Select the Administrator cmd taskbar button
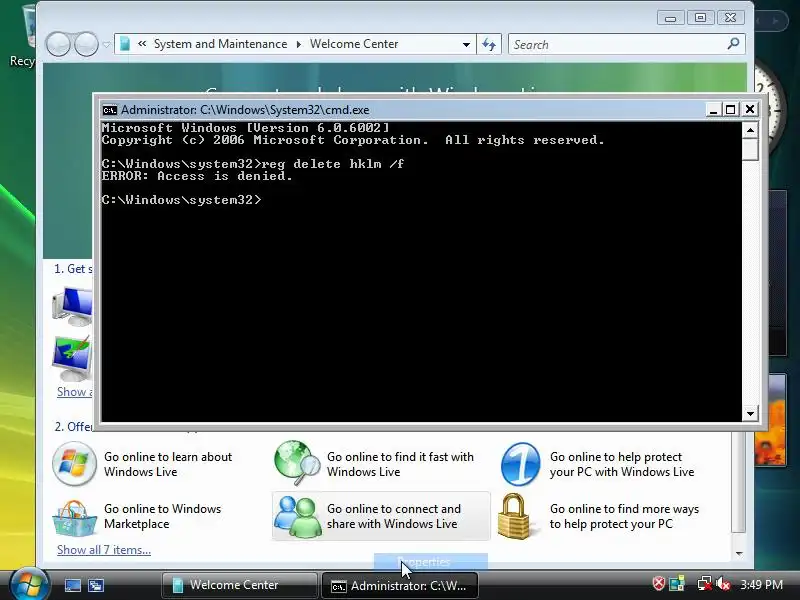 click(x=399, y=585)
